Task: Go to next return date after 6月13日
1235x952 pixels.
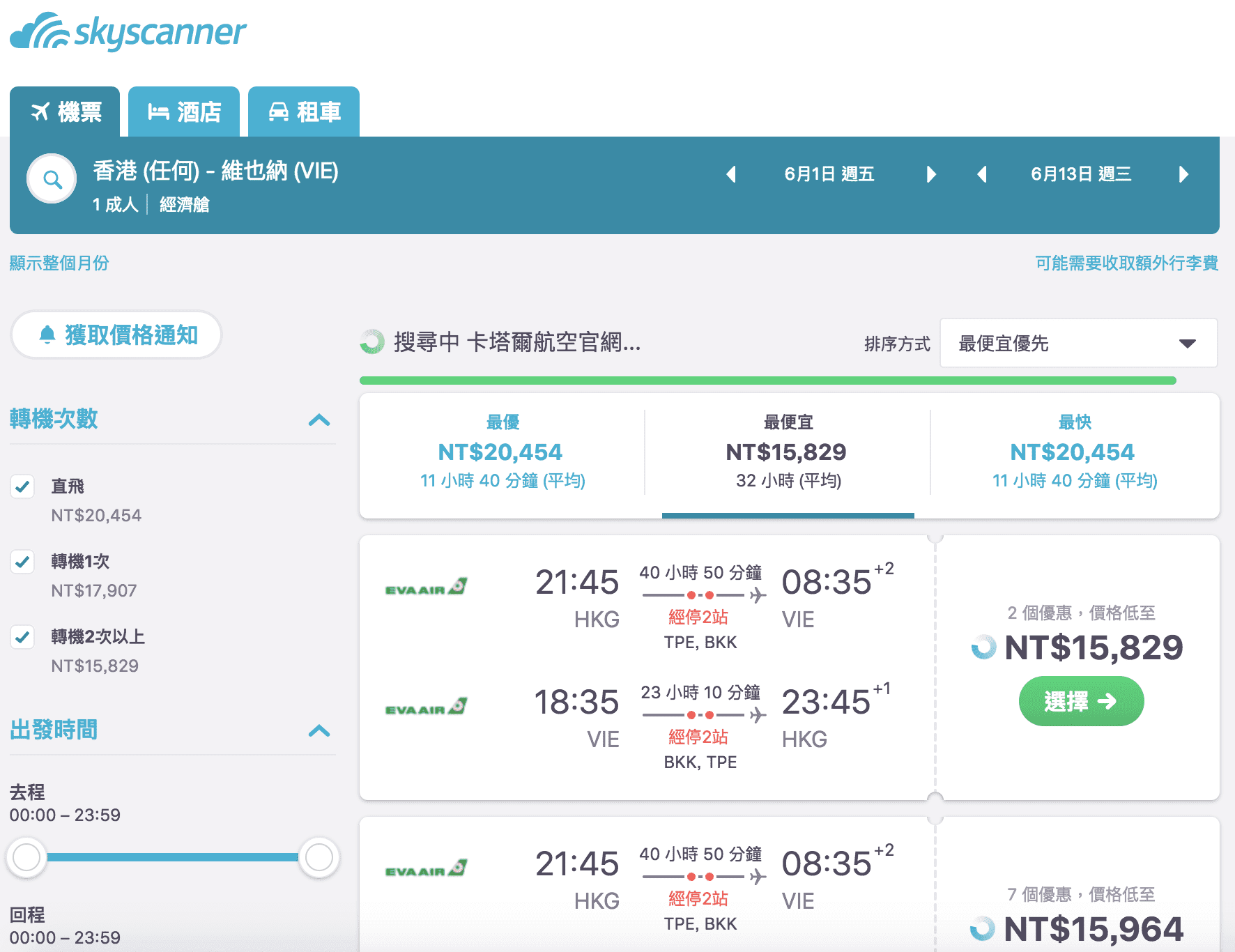Action: (x=1183, y=174)
